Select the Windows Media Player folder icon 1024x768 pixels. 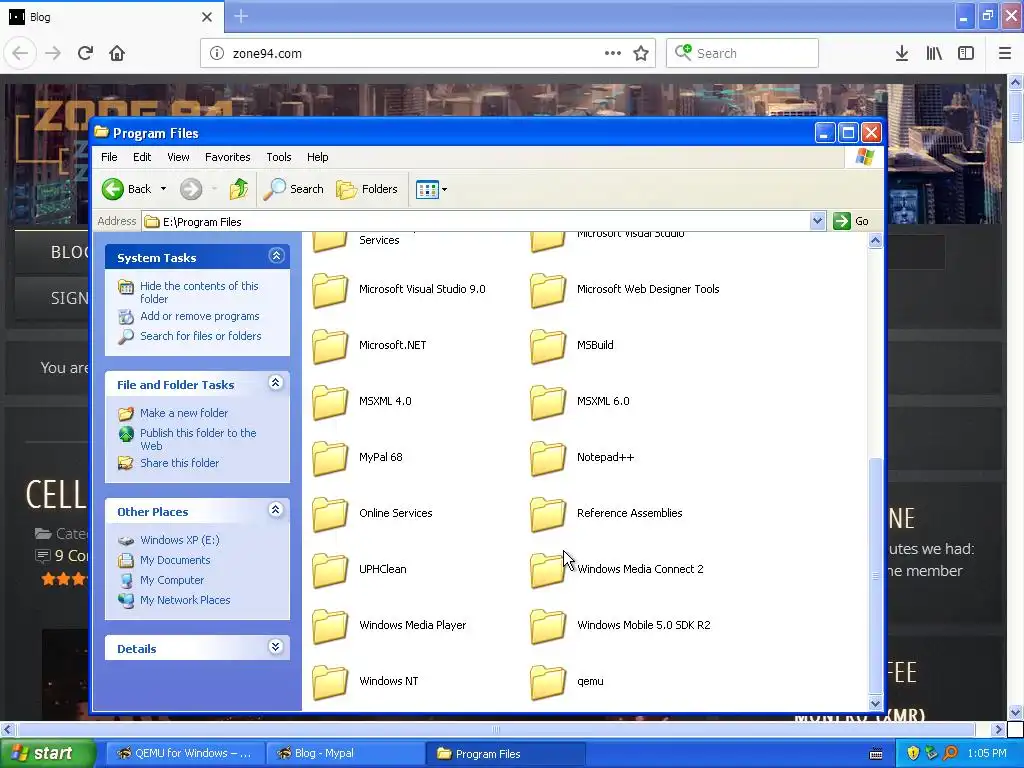(330, 626)
